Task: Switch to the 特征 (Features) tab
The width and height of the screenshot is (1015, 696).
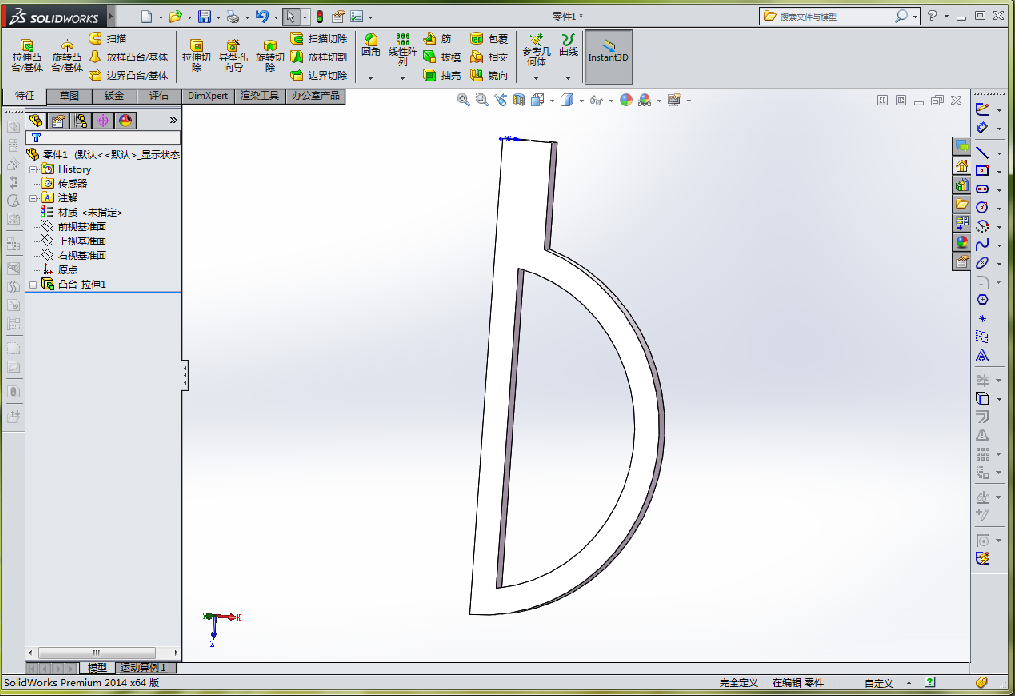Action: [24, 96]
